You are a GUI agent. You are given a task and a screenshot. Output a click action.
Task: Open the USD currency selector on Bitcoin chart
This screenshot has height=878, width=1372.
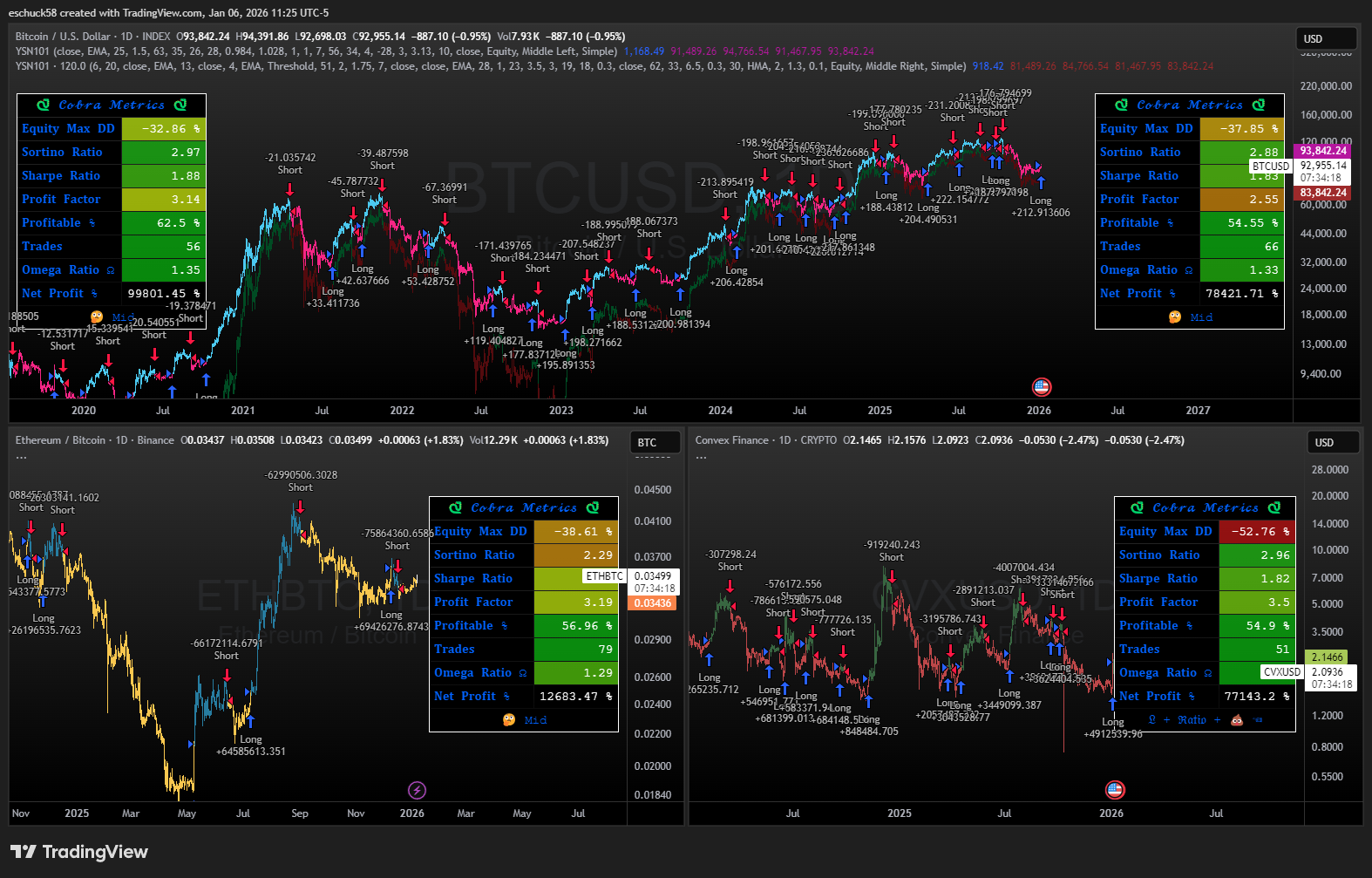click(1325, 39)
